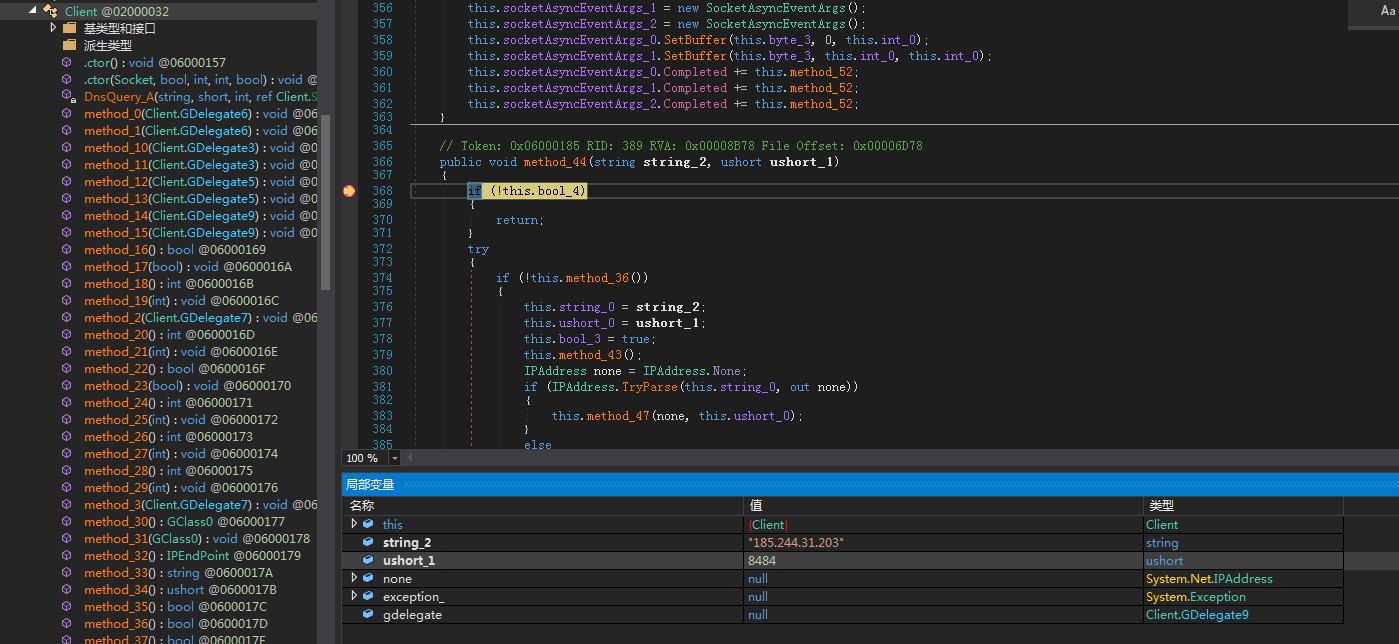
Task: Select method_33() : string in the tree
Action: click(x=178, y=572)
